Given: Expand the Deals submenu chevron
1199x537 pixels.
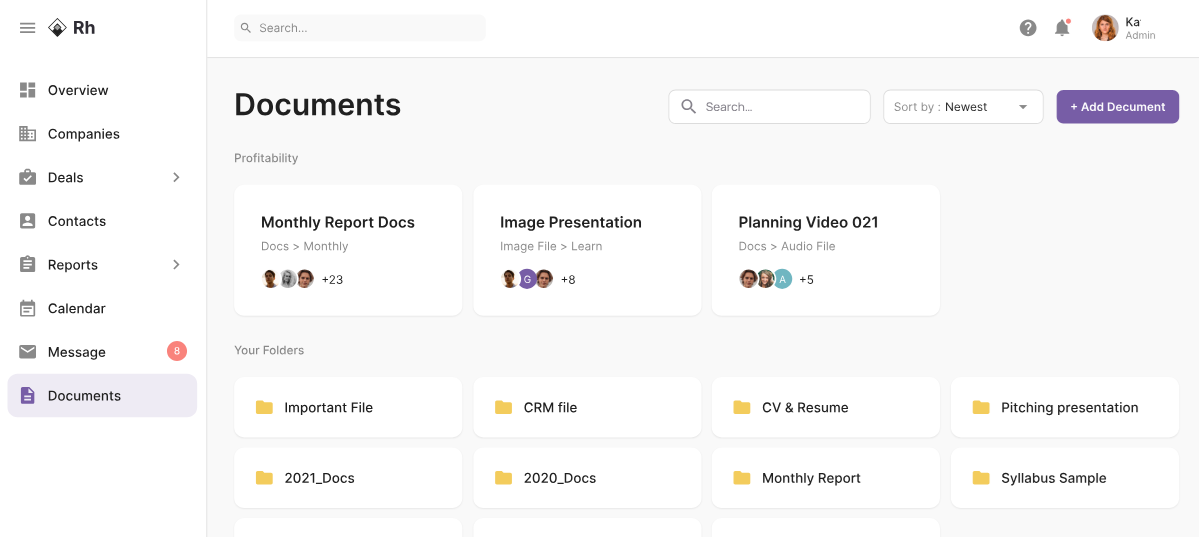Looking at the screenshot, I should click(x=176, y=177).
